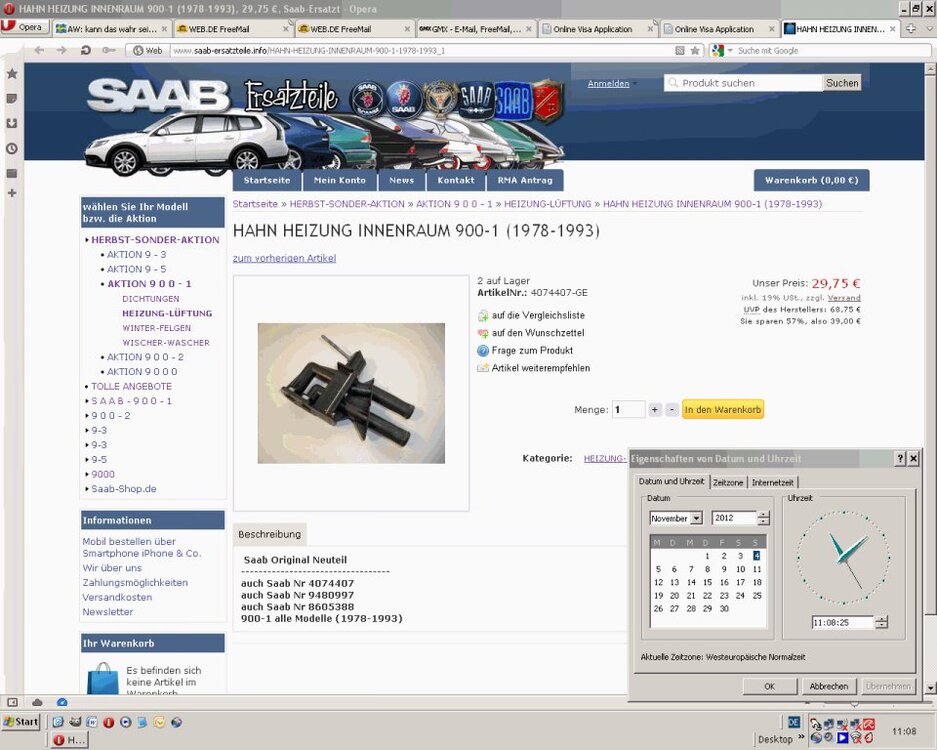The image size is (937, 750).
Task: Open Mein Konto in the navigation bar
Action: tap(339, 180)
